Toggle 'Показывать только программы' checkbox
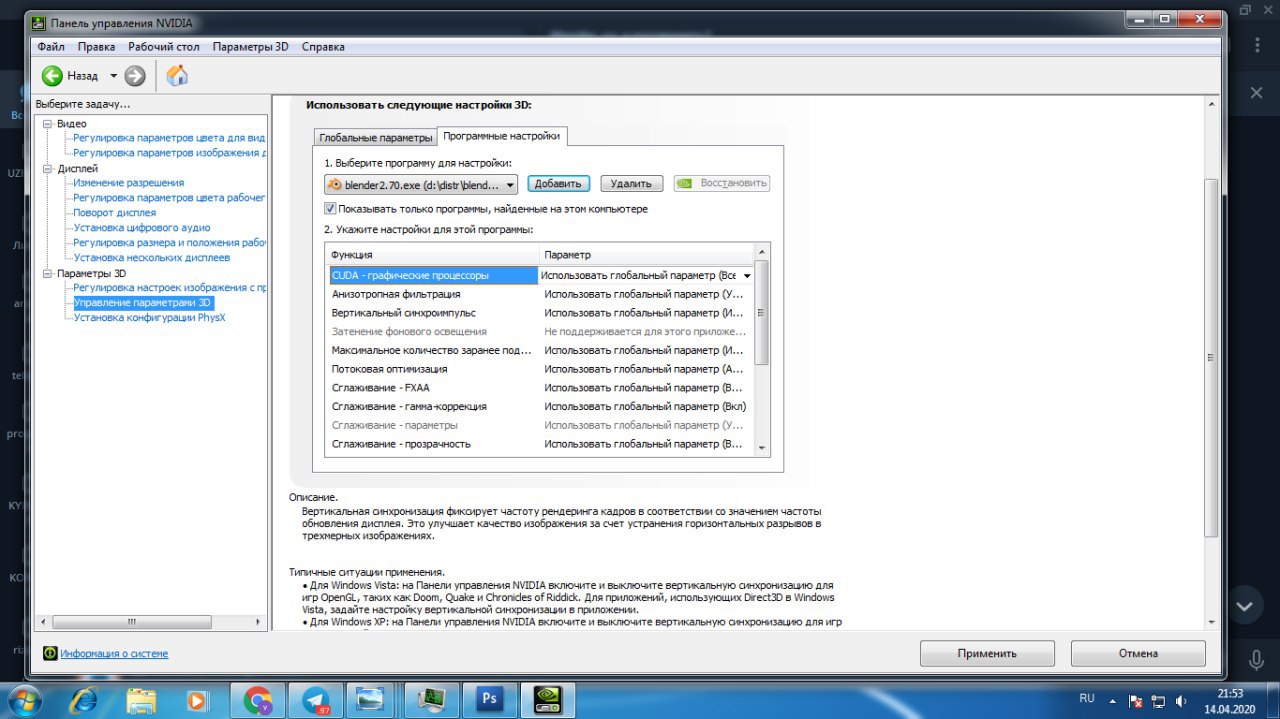1280x719 pixels. (x=330, y=209)
